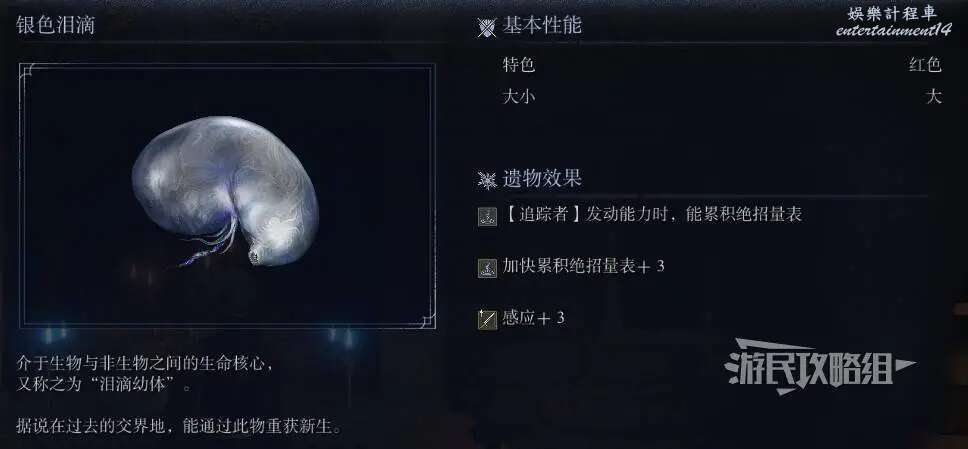Viewport: 968px width, 449px height.
Task: Click the sword icon beside 感应+3
Action: (487, 319)
